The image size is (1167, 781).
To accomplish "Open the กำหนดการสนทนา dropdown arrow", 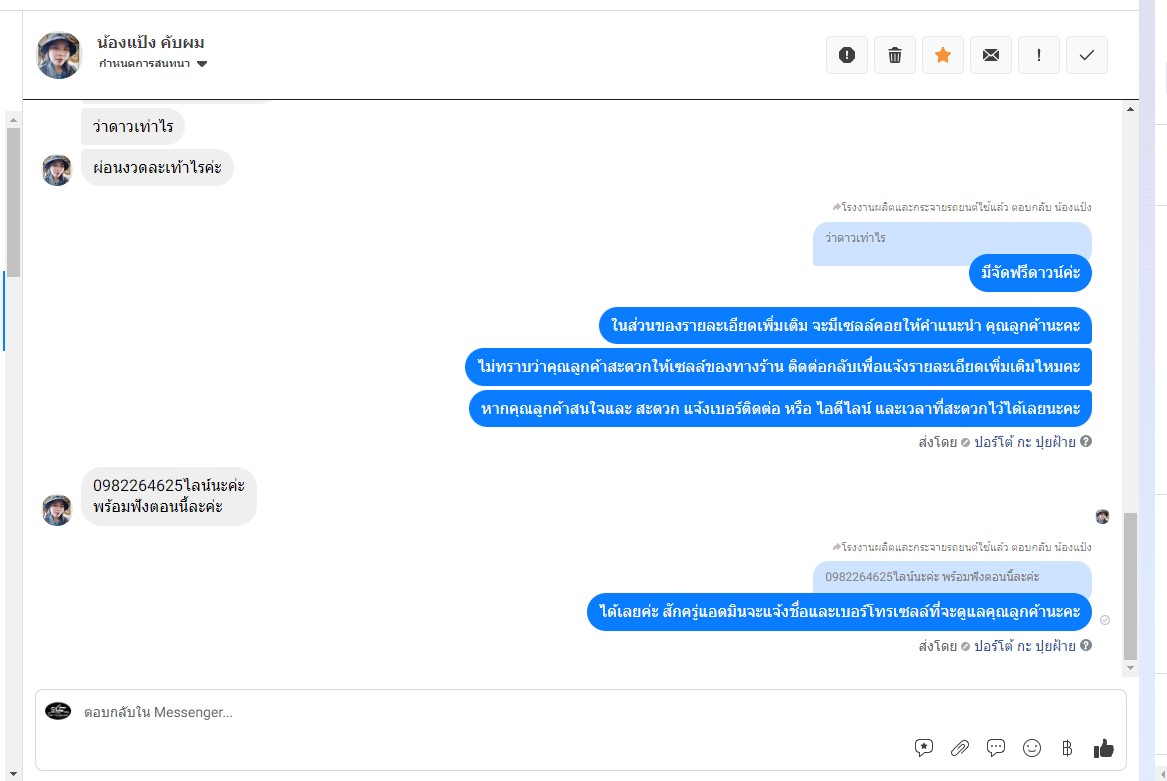I will 202,64.
